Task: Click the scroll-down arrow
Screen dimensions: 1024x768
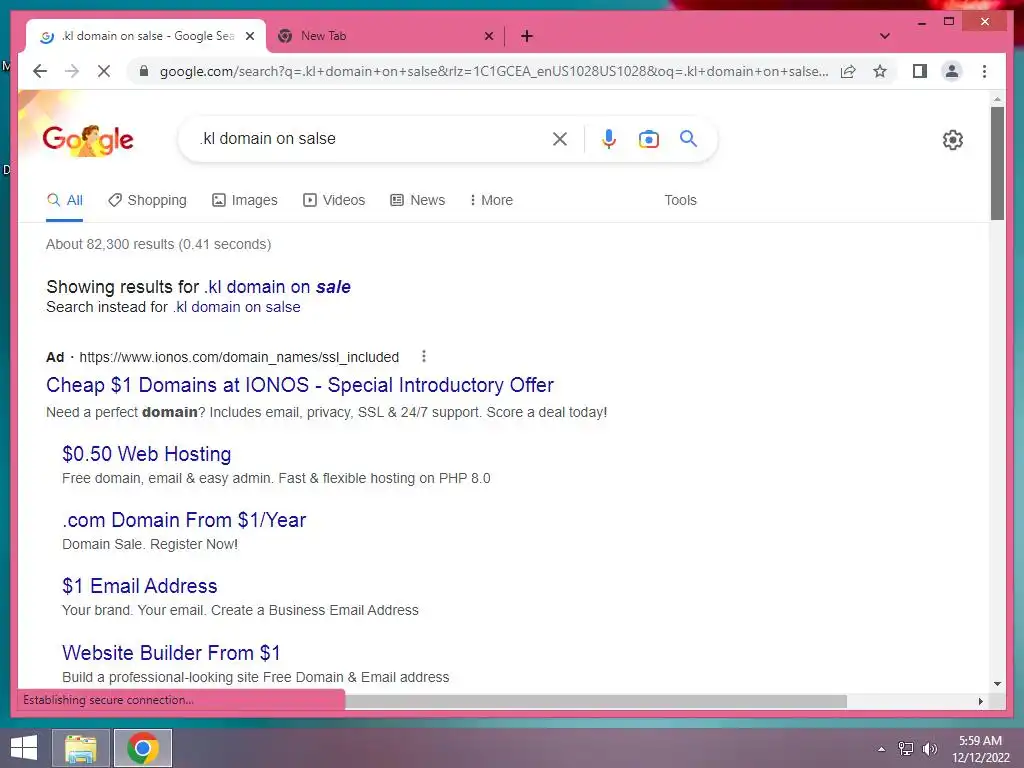Action: tap(997, 684)
